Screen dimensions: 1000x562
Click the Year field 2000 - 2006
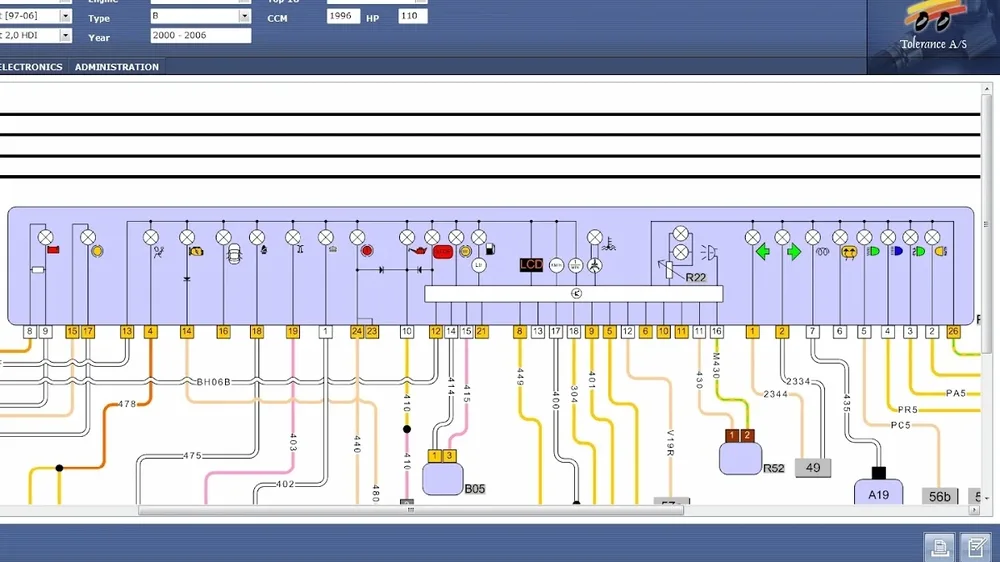point(200,36)
